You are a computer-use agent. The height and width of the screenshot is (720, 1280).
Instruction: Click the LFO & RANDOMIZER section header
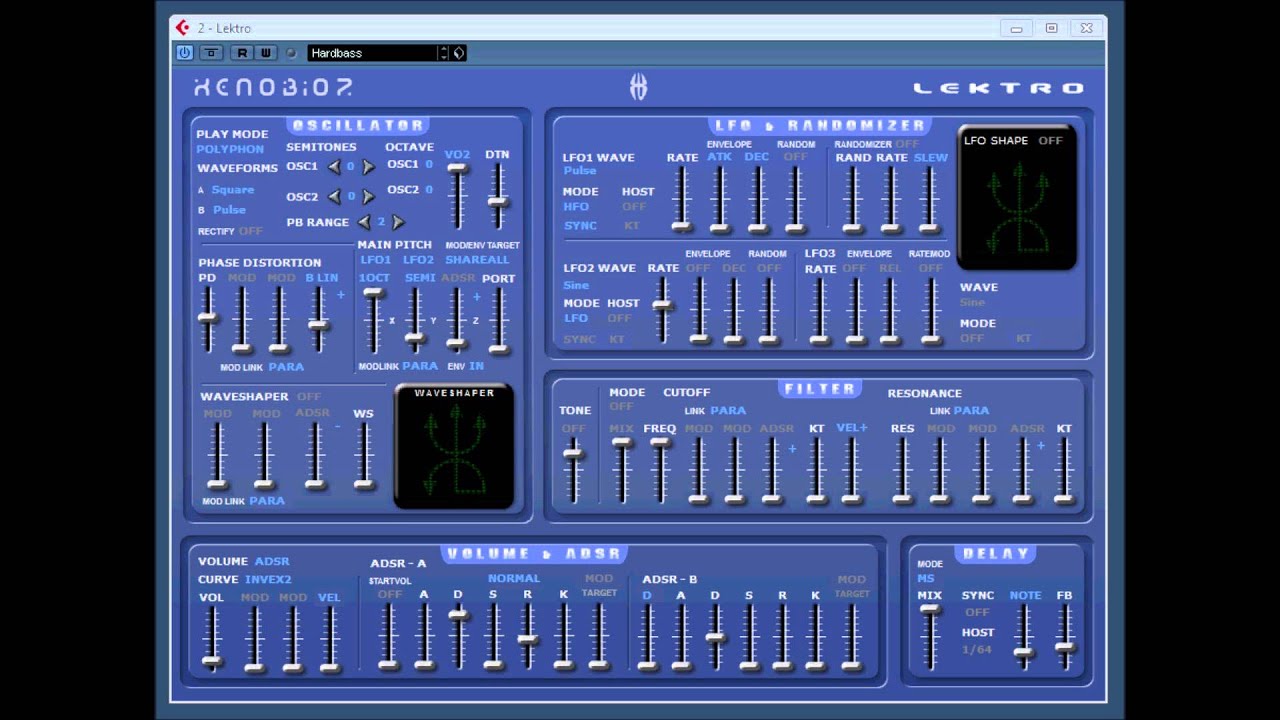(x=819, y=125)
